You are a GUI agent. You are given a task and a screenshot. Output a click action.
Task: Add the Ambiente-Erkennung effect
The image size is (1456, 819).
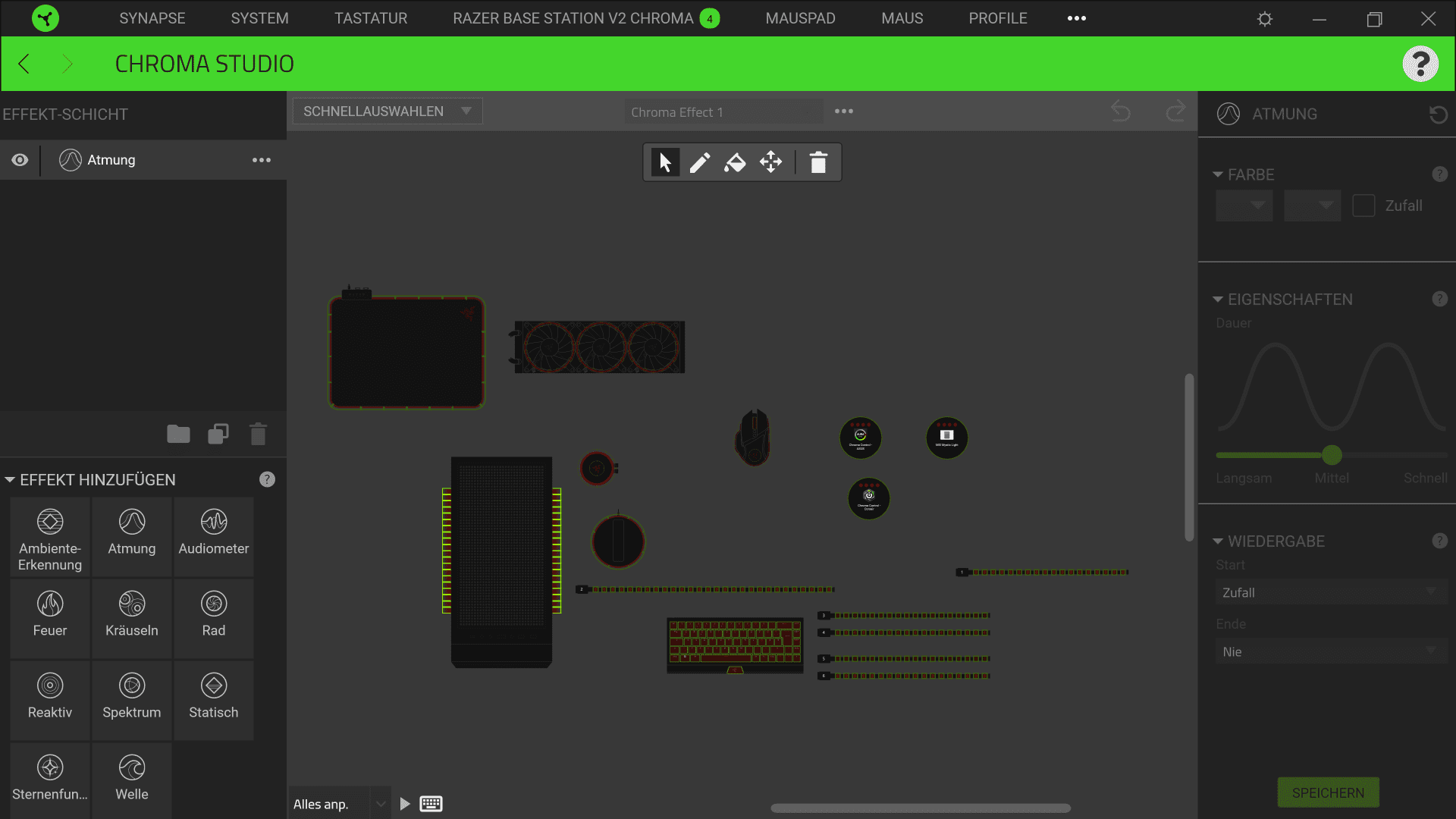click(50, 537)
